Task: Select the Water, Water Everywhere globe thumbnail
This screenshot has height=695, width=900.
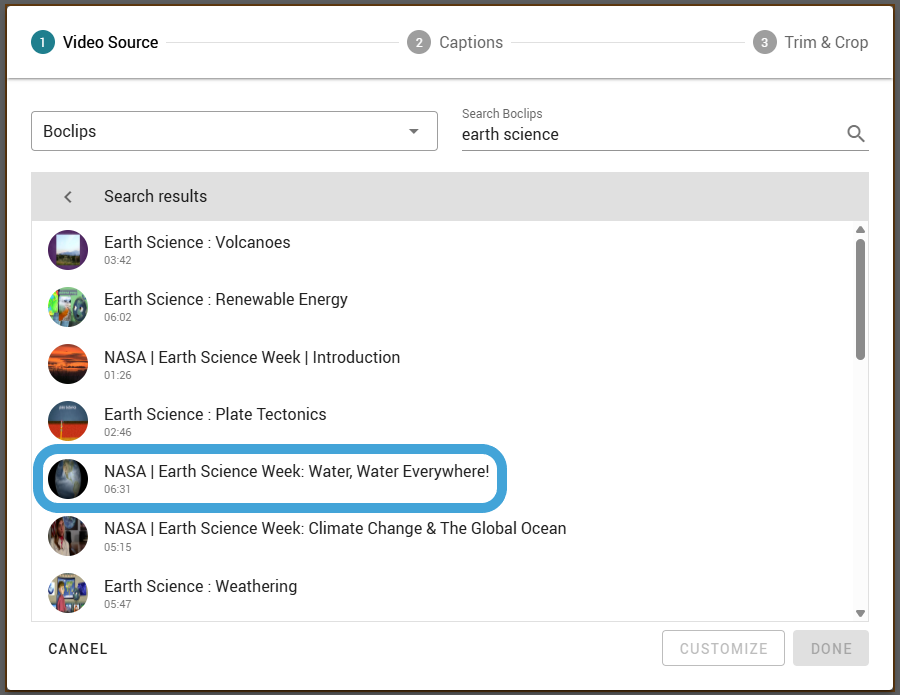Action: pyautogui.click(x=68, y=479)
